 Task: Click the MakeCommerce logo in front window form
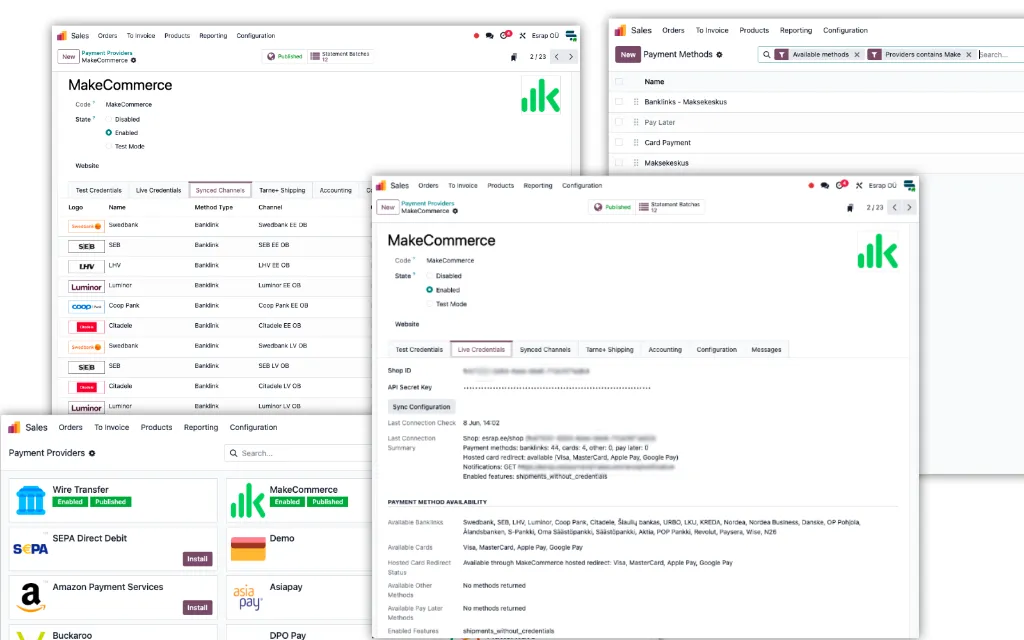878,251
